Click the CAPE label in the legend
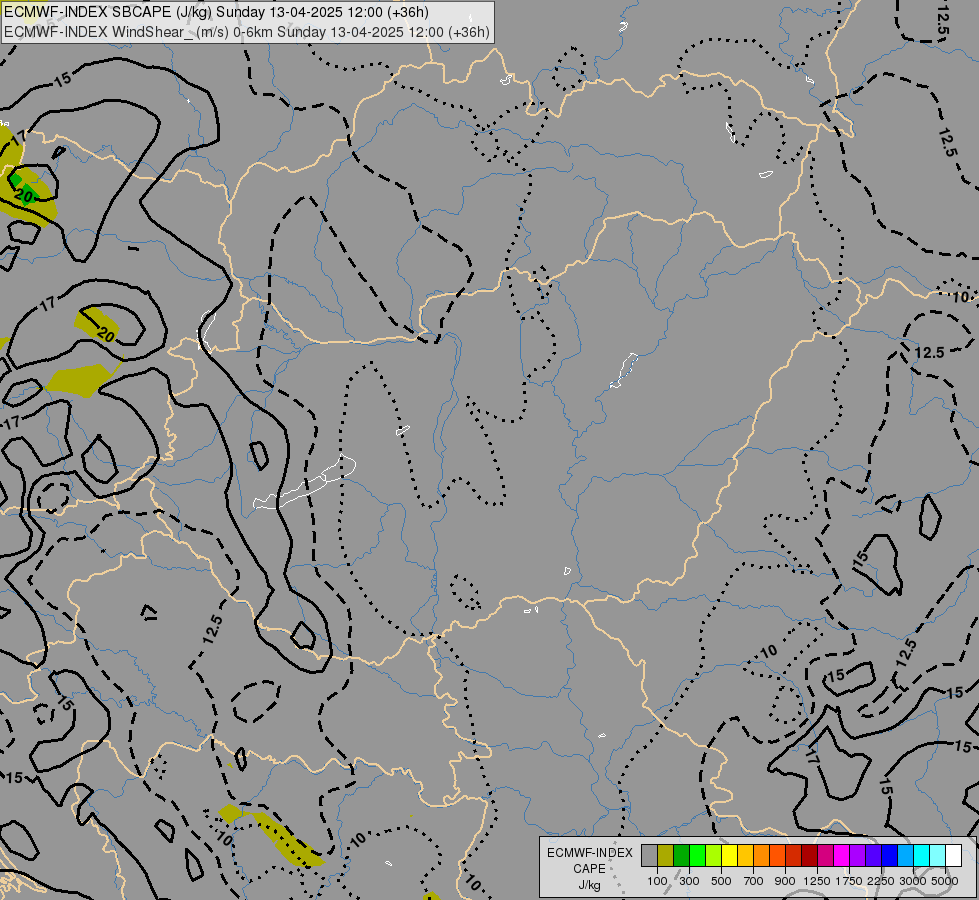Screen dimensions: 979x900 pyautogui.click(x=589, y=869)
